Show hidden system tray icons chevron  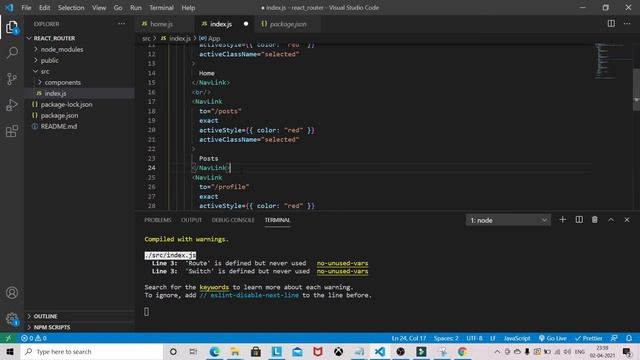pos(497,351)
